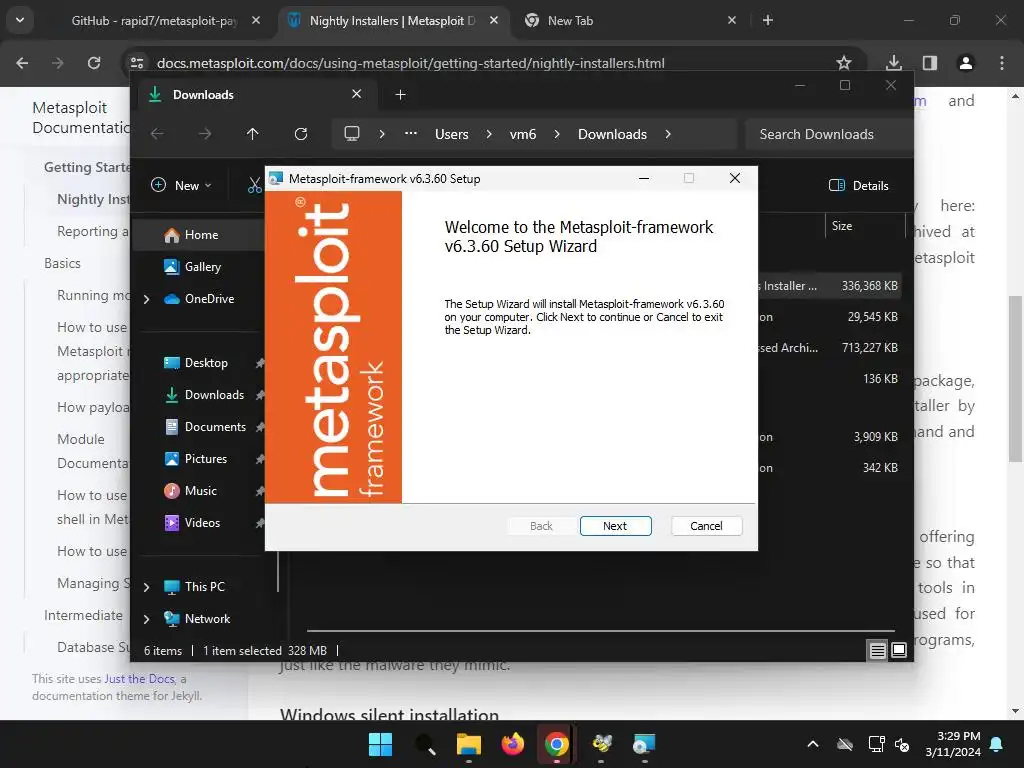Screen dimensions: 1024x768
Task: Refresh the Explorer Downloads folder
Action: coord(300,134)
